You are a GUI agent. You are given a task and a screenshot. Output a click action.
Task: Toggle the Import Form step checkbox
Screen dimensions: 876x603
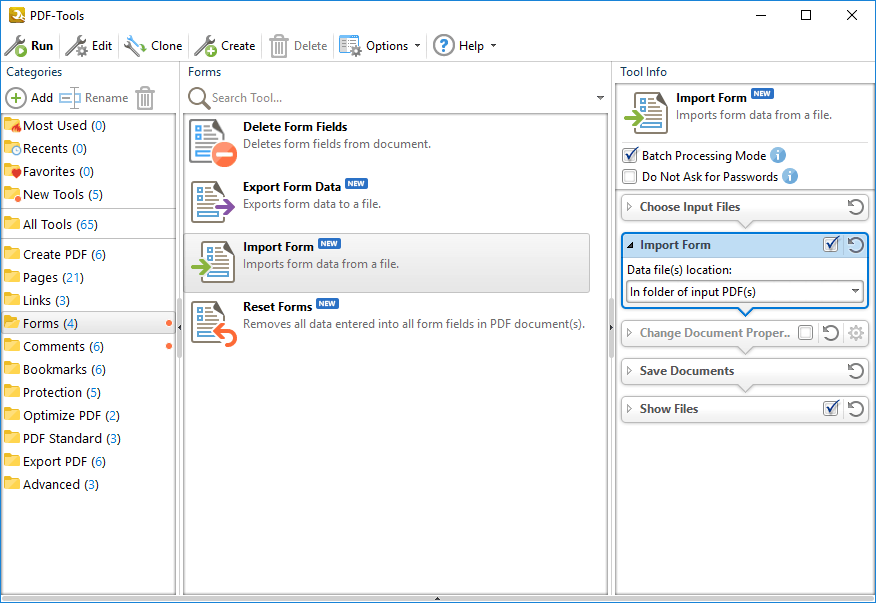pyautogui.click(x=831, y=244)
